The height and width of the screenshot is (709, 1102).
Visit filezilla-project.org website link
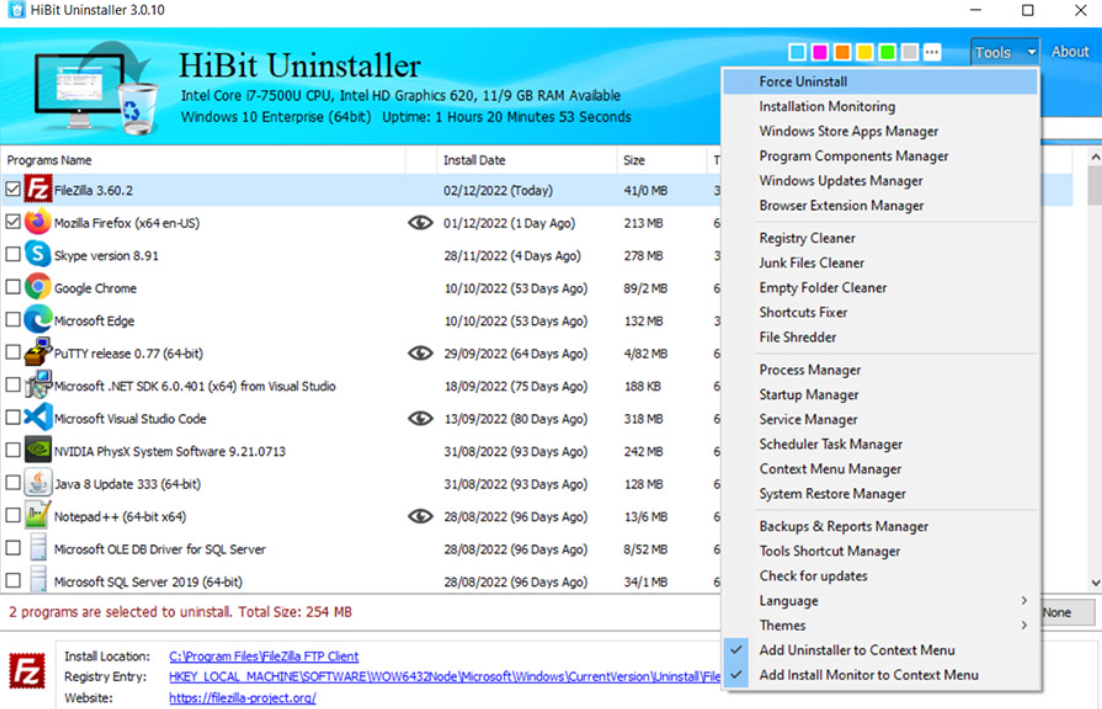click(242, 698)
